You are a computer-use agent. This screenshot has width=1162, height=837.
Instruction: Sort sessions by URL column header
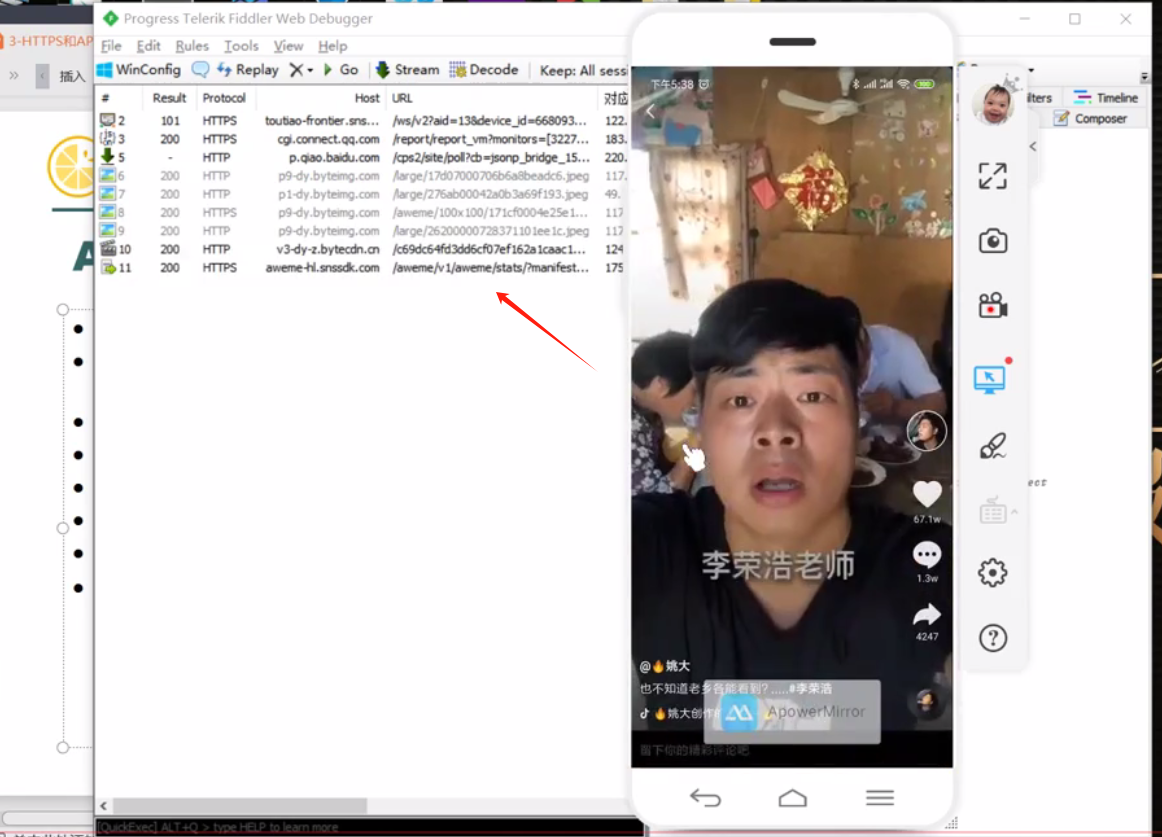402,98
